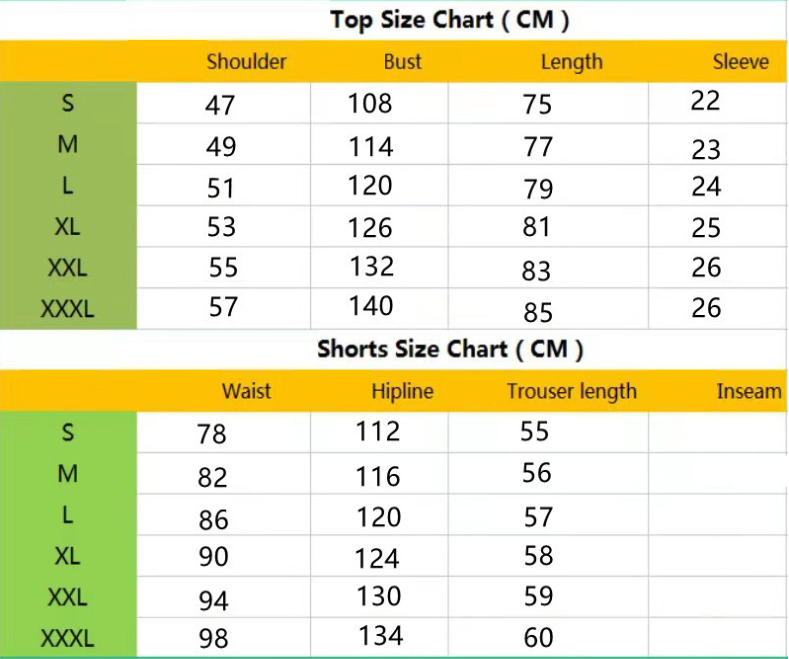Select the Trouser length column header
This screenshot has width=789, height=659.
[x=571, y=391]
